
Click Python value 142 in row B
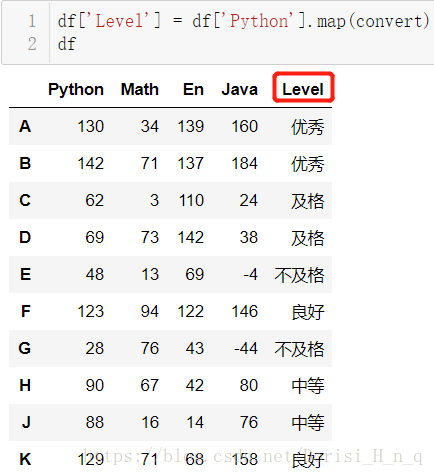pos(91,163)
